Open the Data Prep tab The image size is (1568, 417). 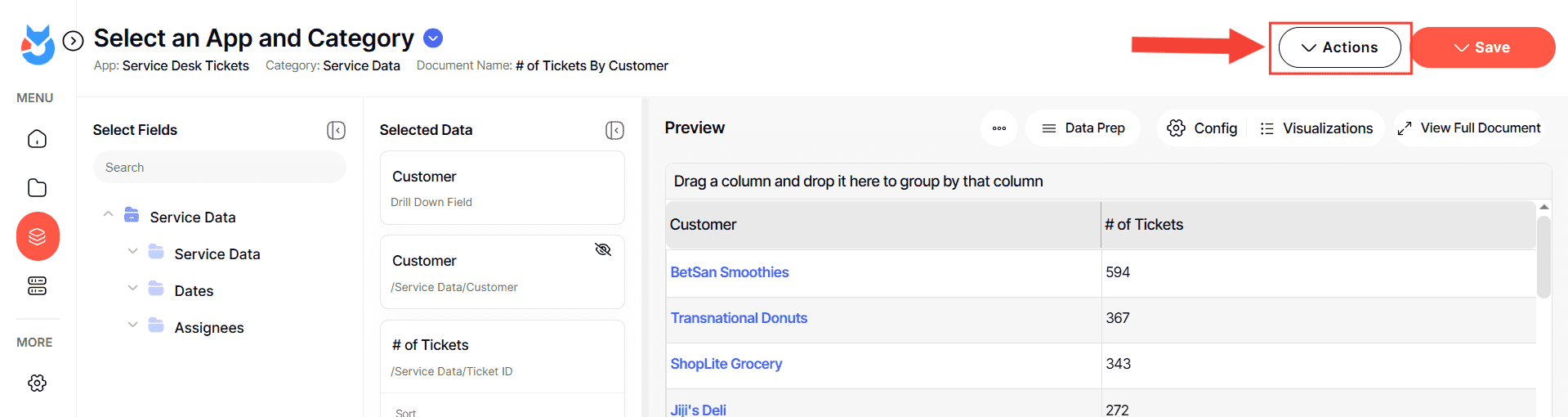point(1083,128)
